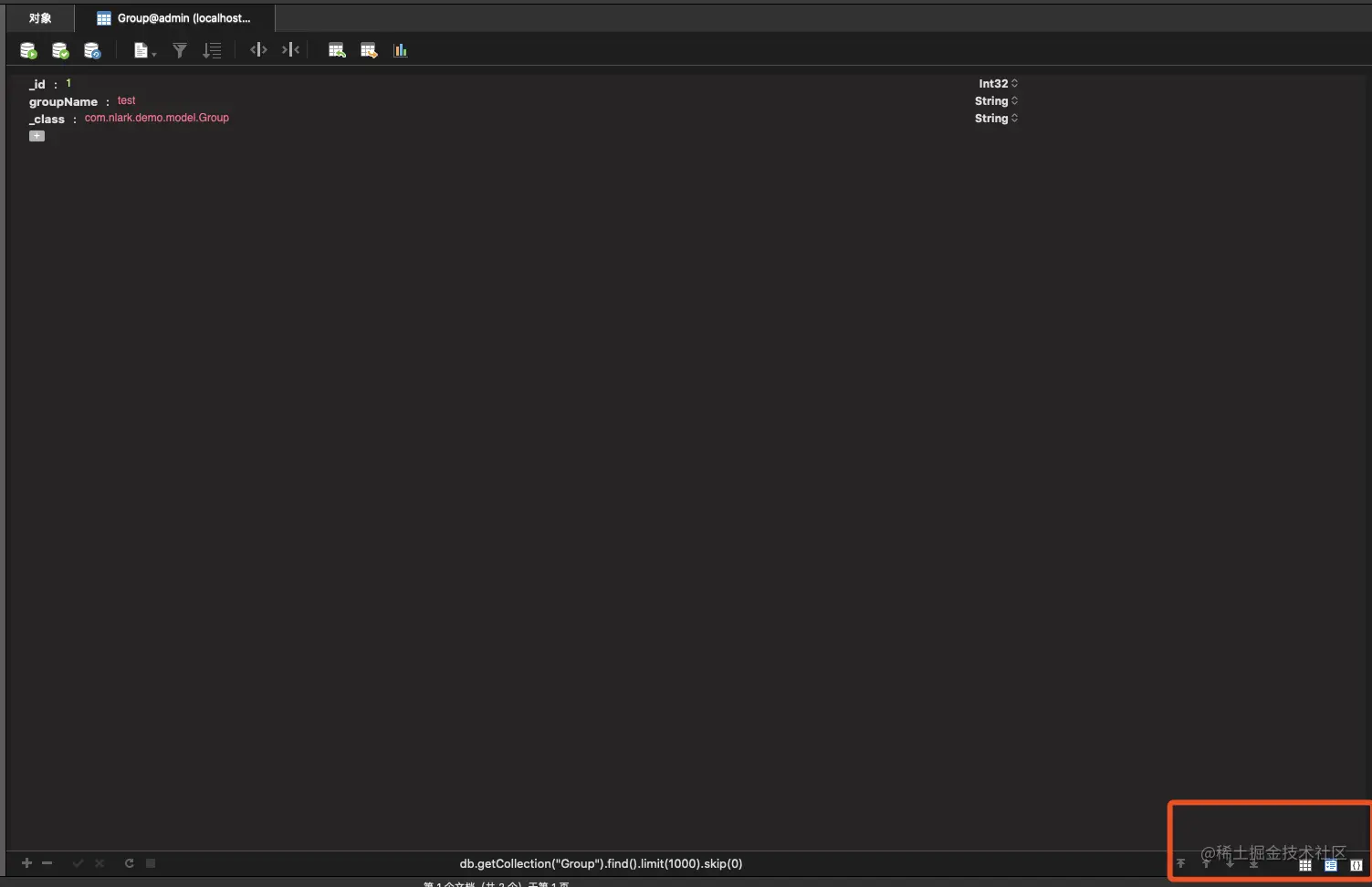This screenshot has height=887, width=1372.
Task: Open the Int32 type dropdown for _id
Action: point(998,83)
